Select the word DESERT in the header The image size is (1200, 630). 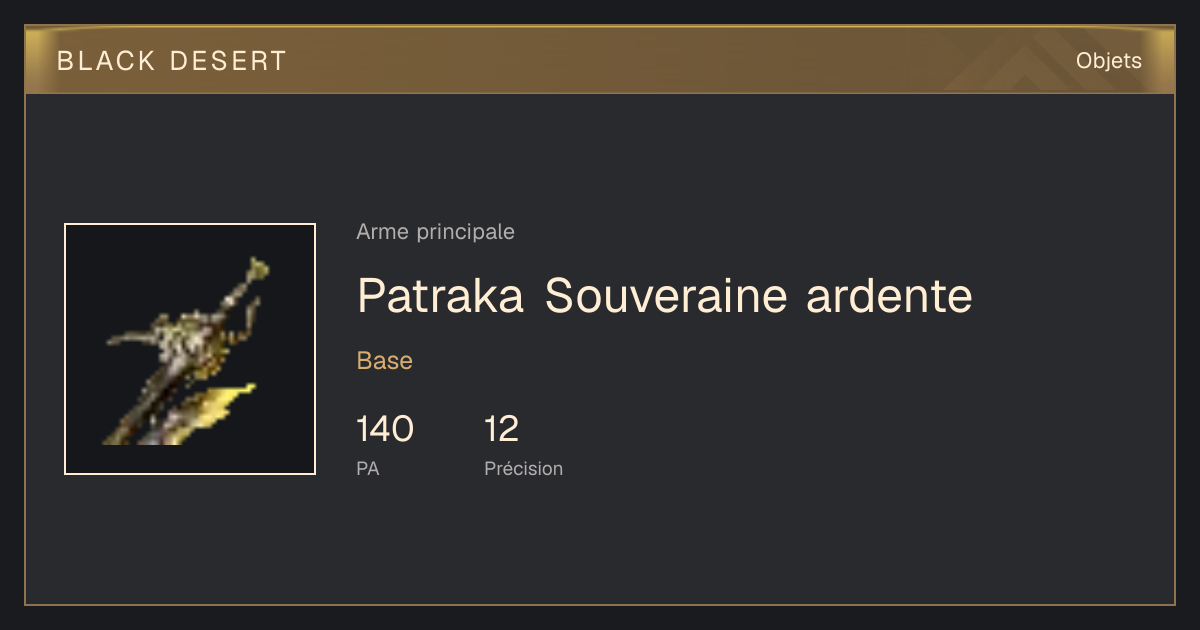(x=229, y=61)
